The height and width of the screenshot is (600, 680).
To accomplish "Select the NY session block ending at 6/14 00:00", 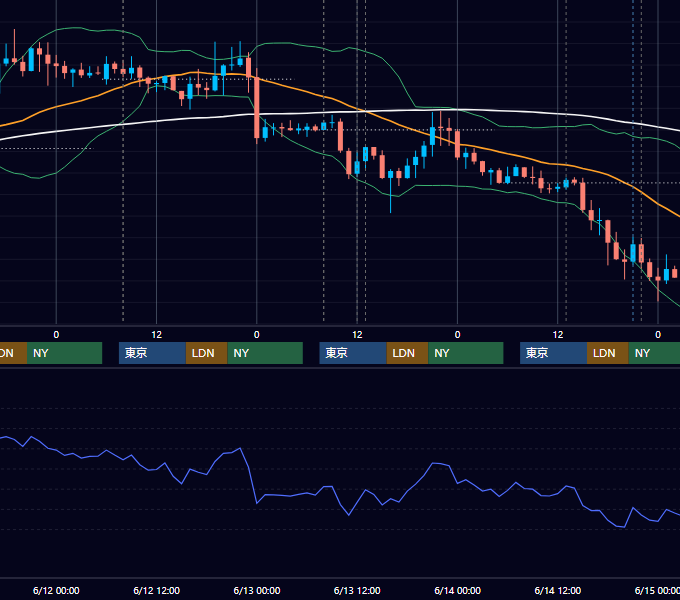I will tap(466, 353).
